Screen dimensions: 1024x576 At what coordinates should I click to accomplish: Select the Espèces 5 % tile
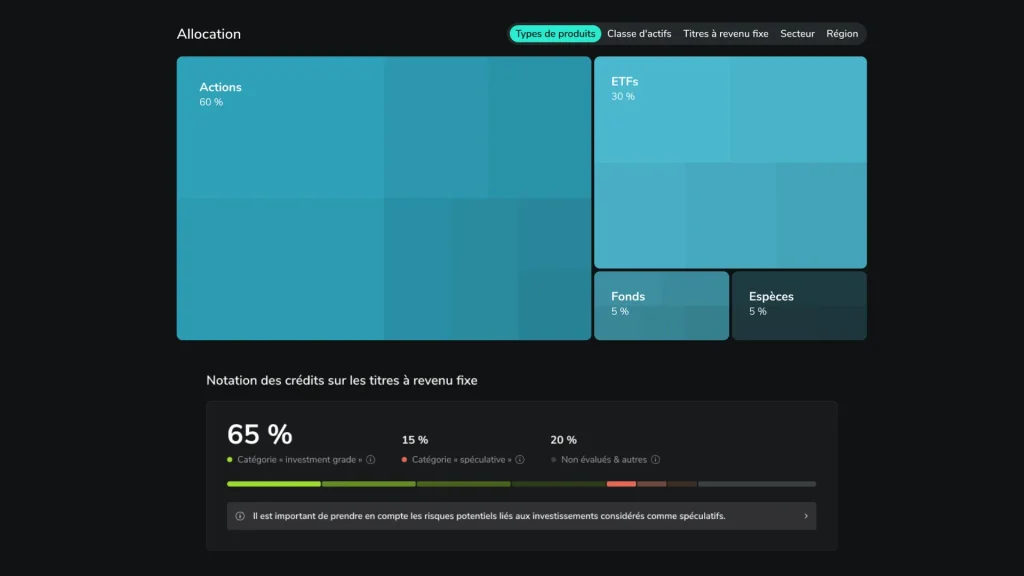[x=799, y=306]
